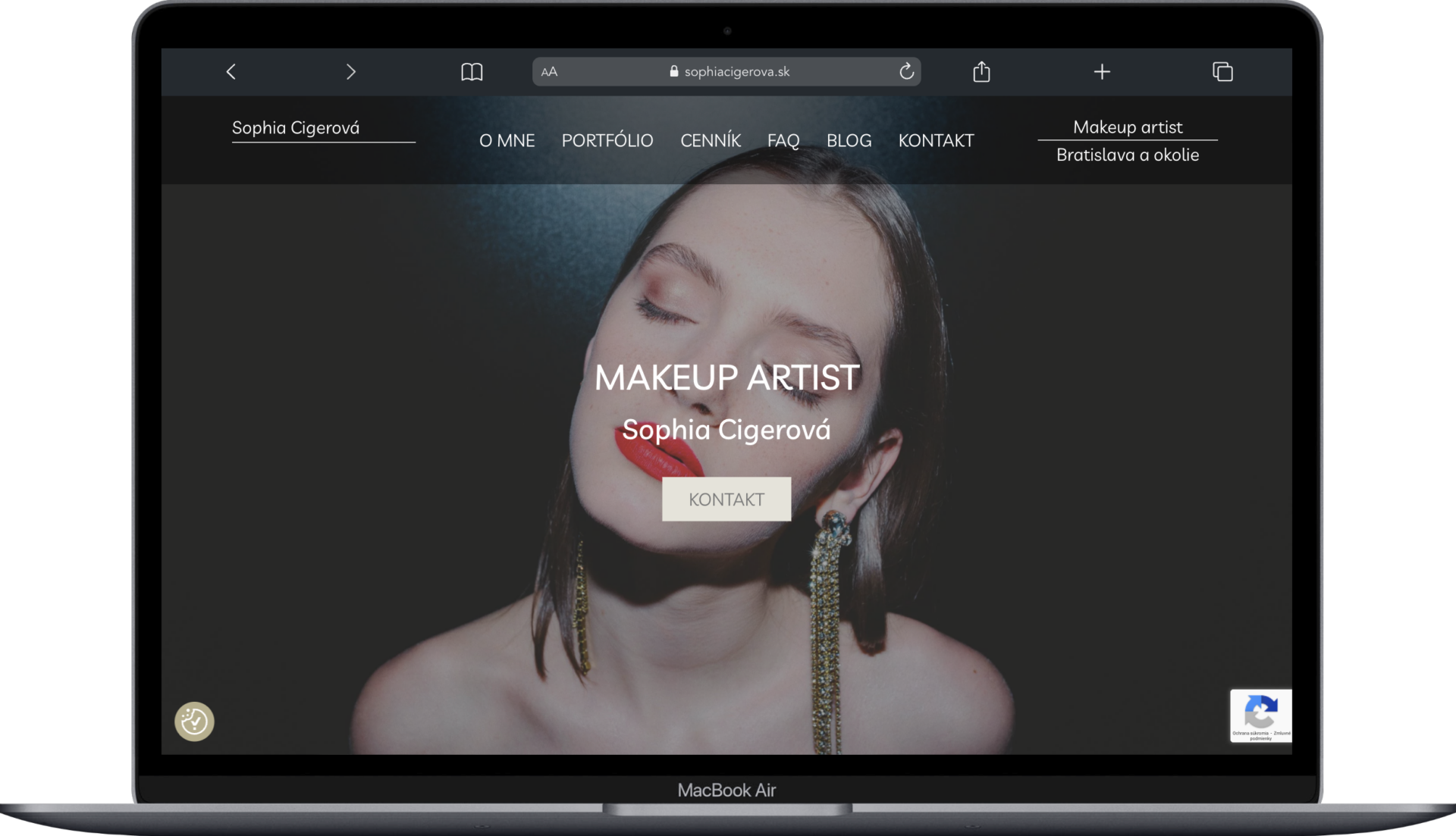
Task: Click the Sophia Cigerová header logo
Action: tap(296, 128)
